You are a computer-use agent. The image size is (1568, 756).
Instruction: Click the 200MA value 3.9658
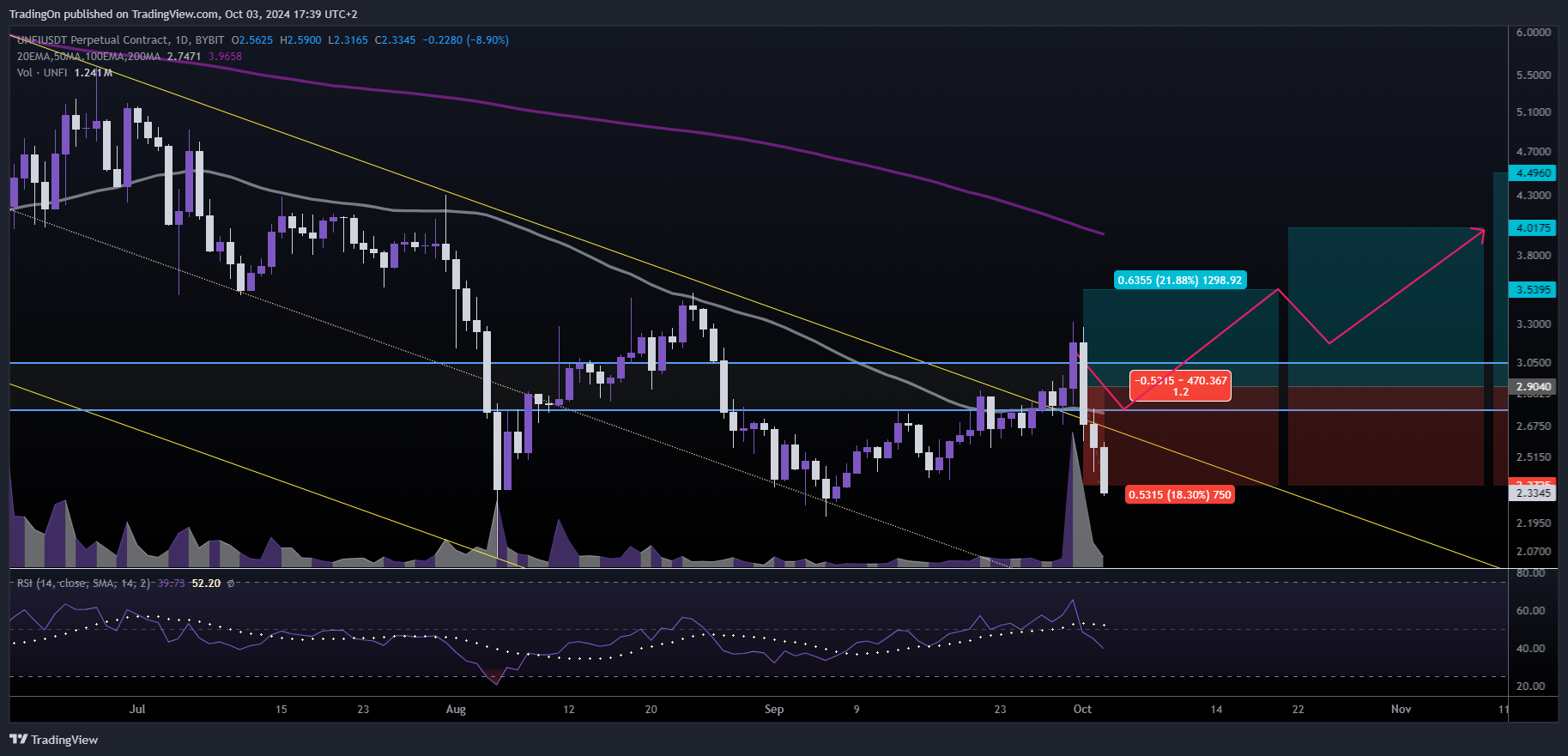coord(225,57)
